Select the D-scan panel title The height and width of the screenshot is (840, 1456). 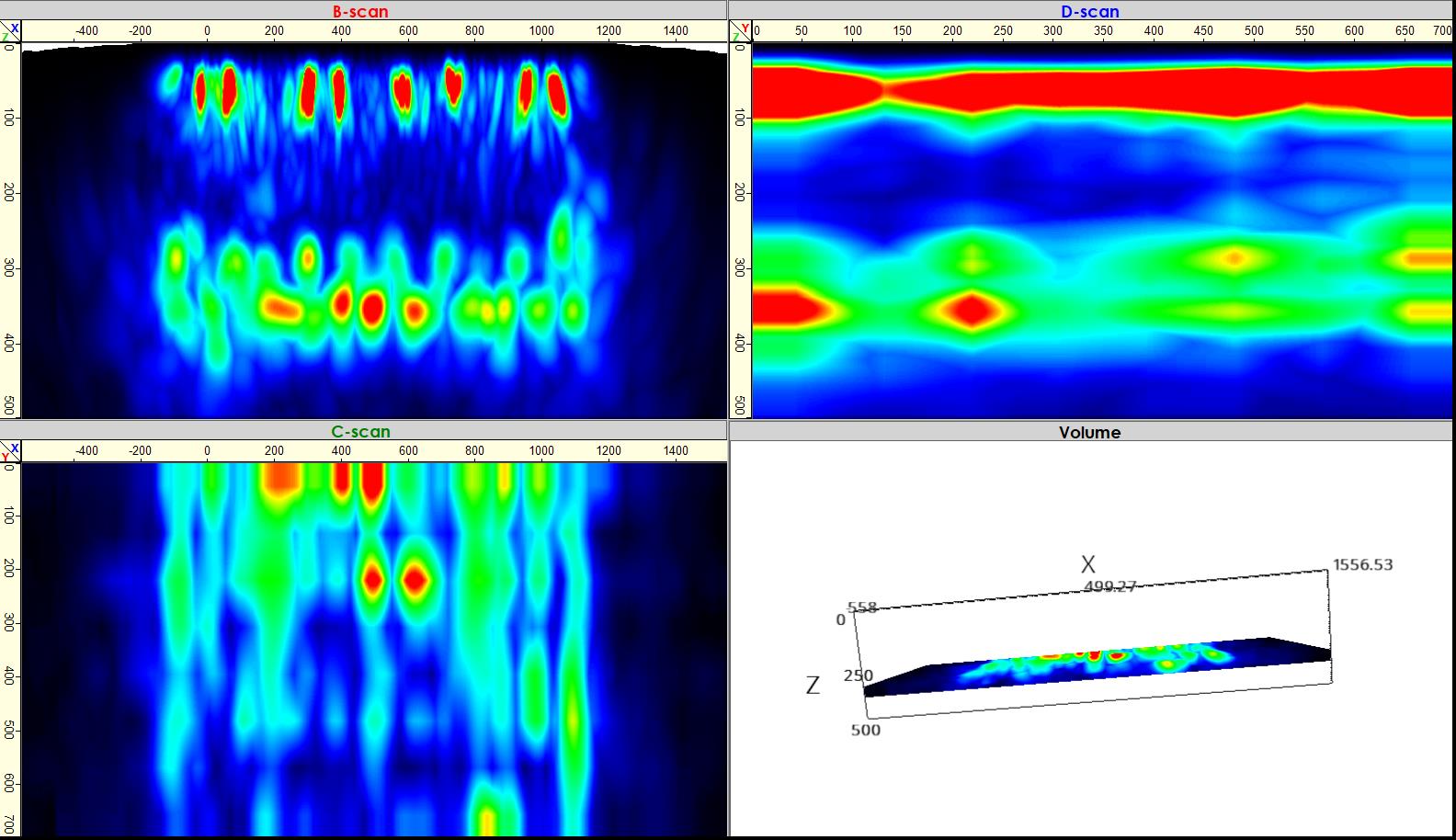click(x=1090, y=12)
